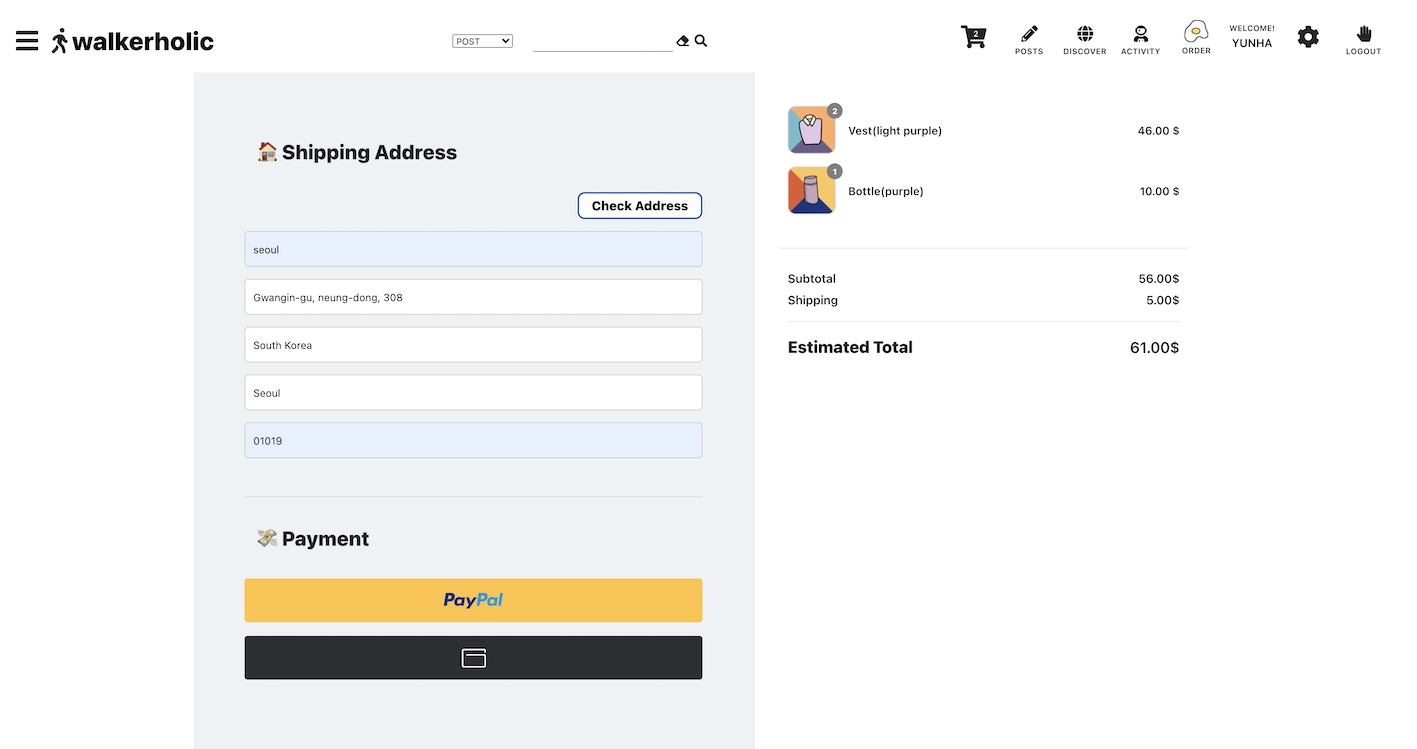Open settings gear icon

[1308, 37]
